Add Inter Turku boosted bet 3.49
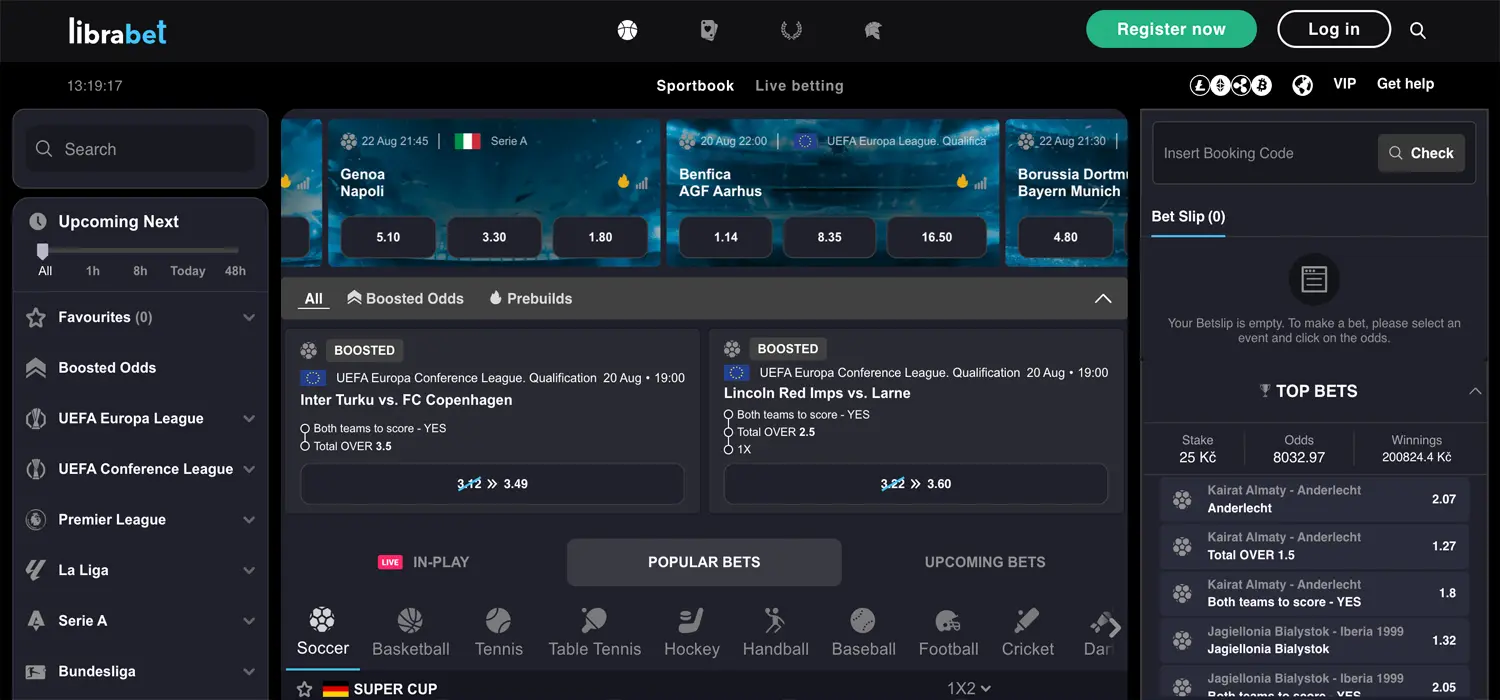1500x700 pixels. point(492,484)
